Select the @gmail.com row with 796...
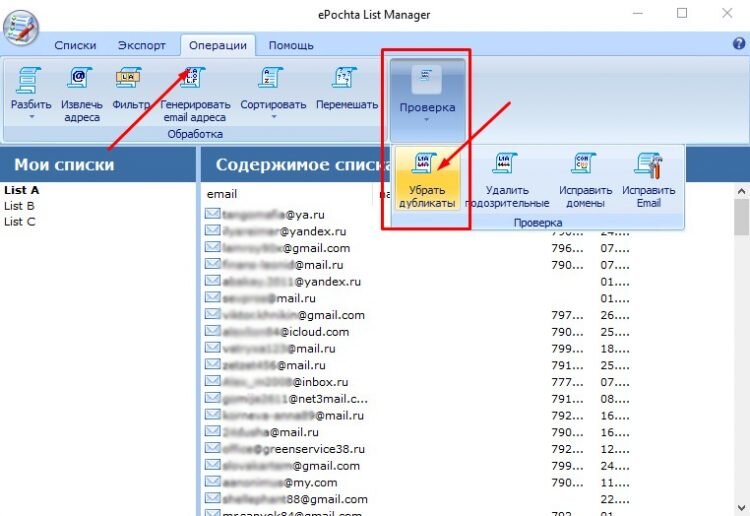 coord(419,248)
